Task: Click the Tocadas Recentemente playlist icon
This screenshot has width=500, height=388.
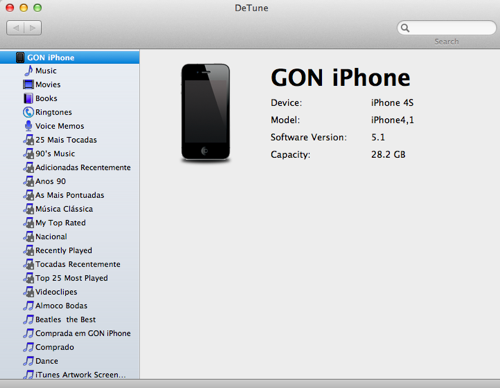Action: coord(29,264)
